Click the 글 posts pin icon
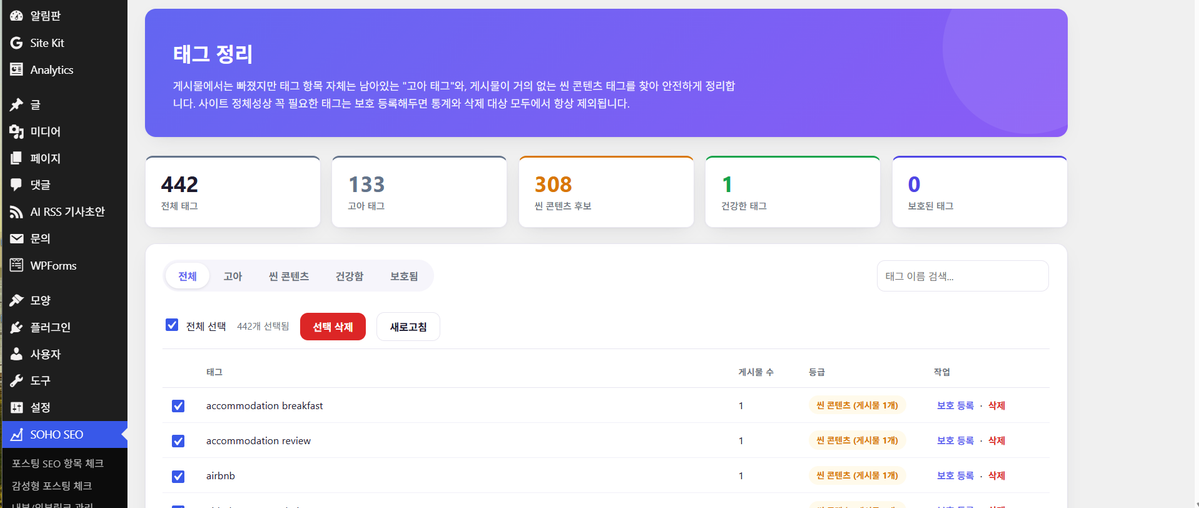Screen dimensions: 1199x508 (16, 105)
